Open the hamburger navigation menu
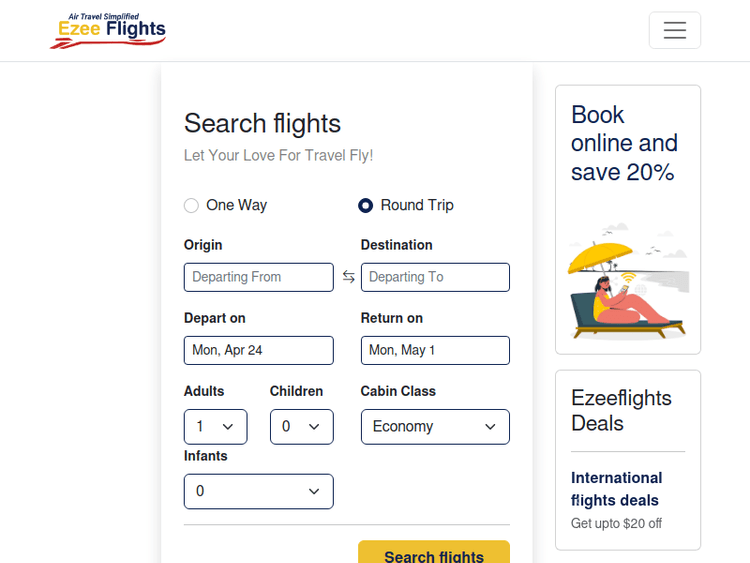The height and width of the screenshot is (563, 750). point(674,30)
